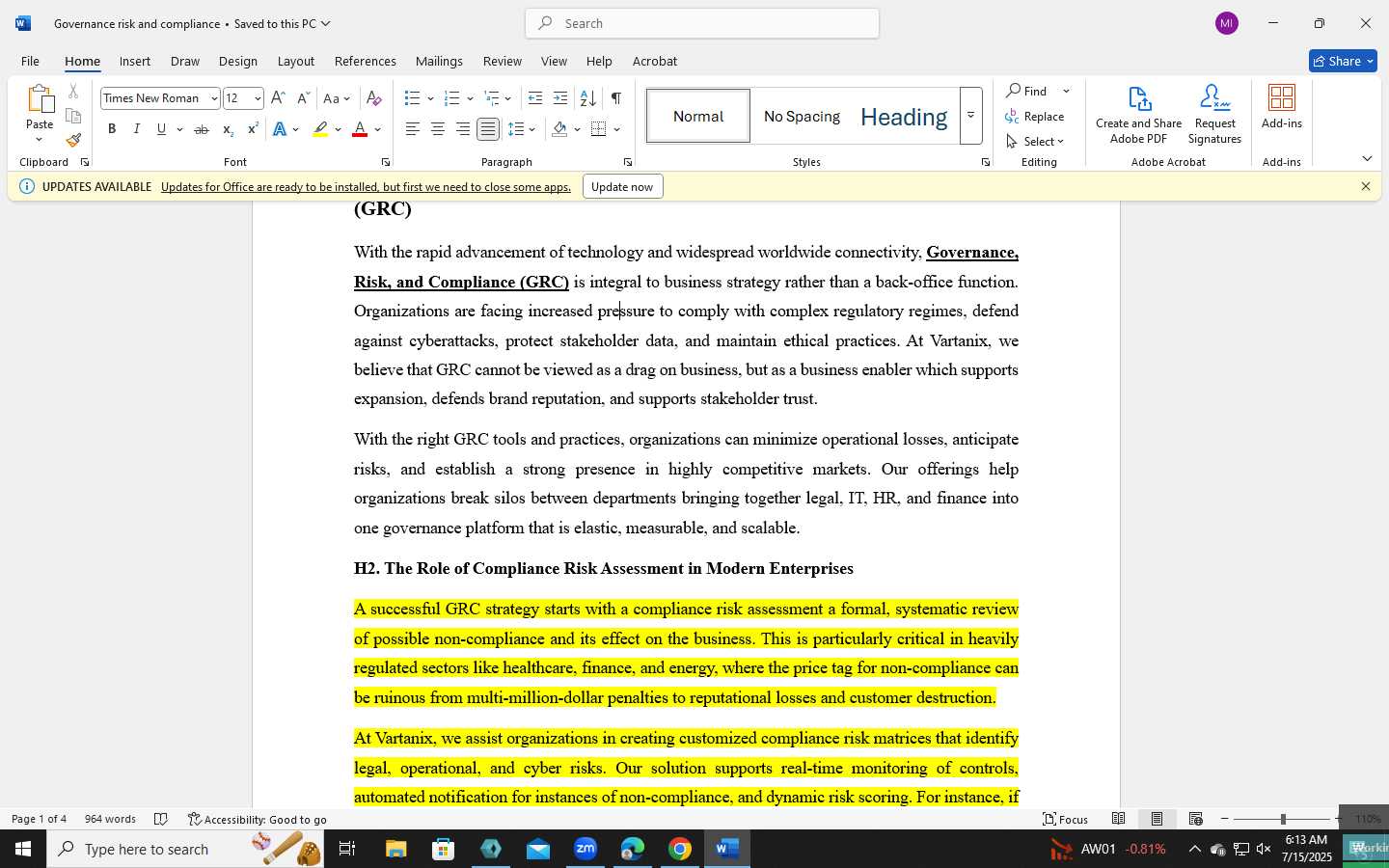Click the Copy icon in Clipboard group
Image resolution: width=1389 pixels, height=868 pixels.
(73, 116)
